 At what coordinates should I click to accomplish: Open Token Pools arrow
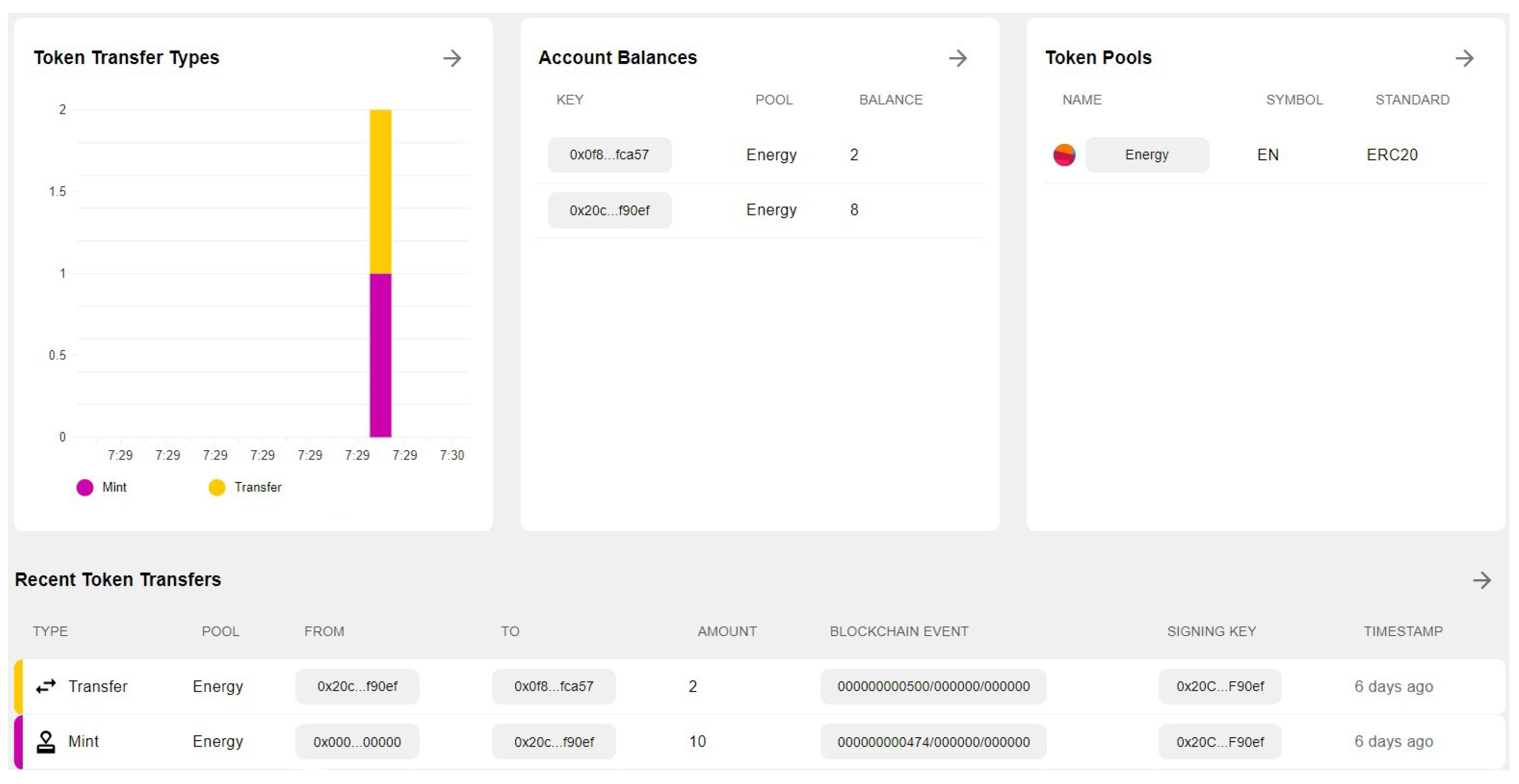pyautogui.click(x=1464, y=58)
